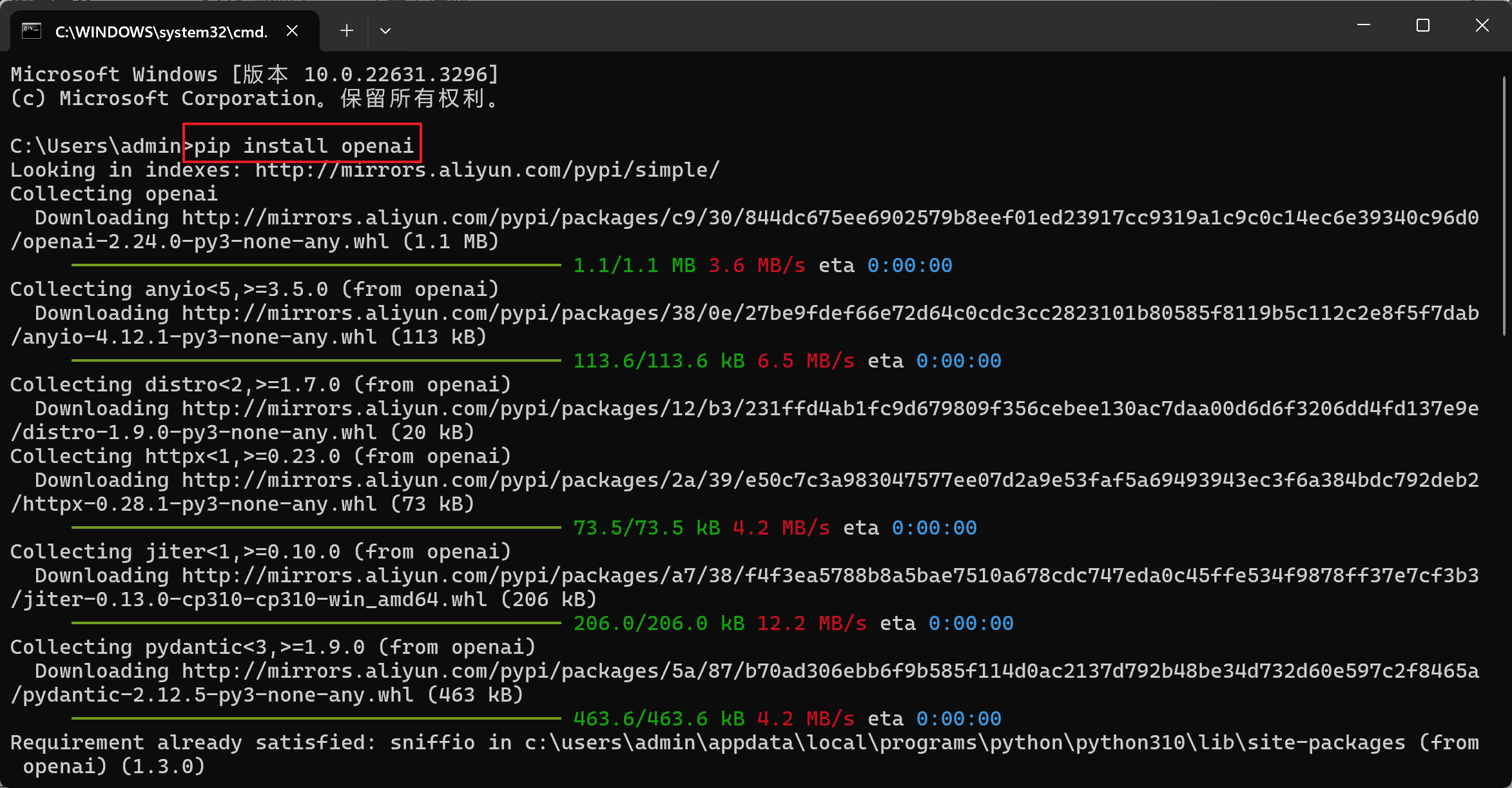Maximize the terminal window

click(1423, 25)
